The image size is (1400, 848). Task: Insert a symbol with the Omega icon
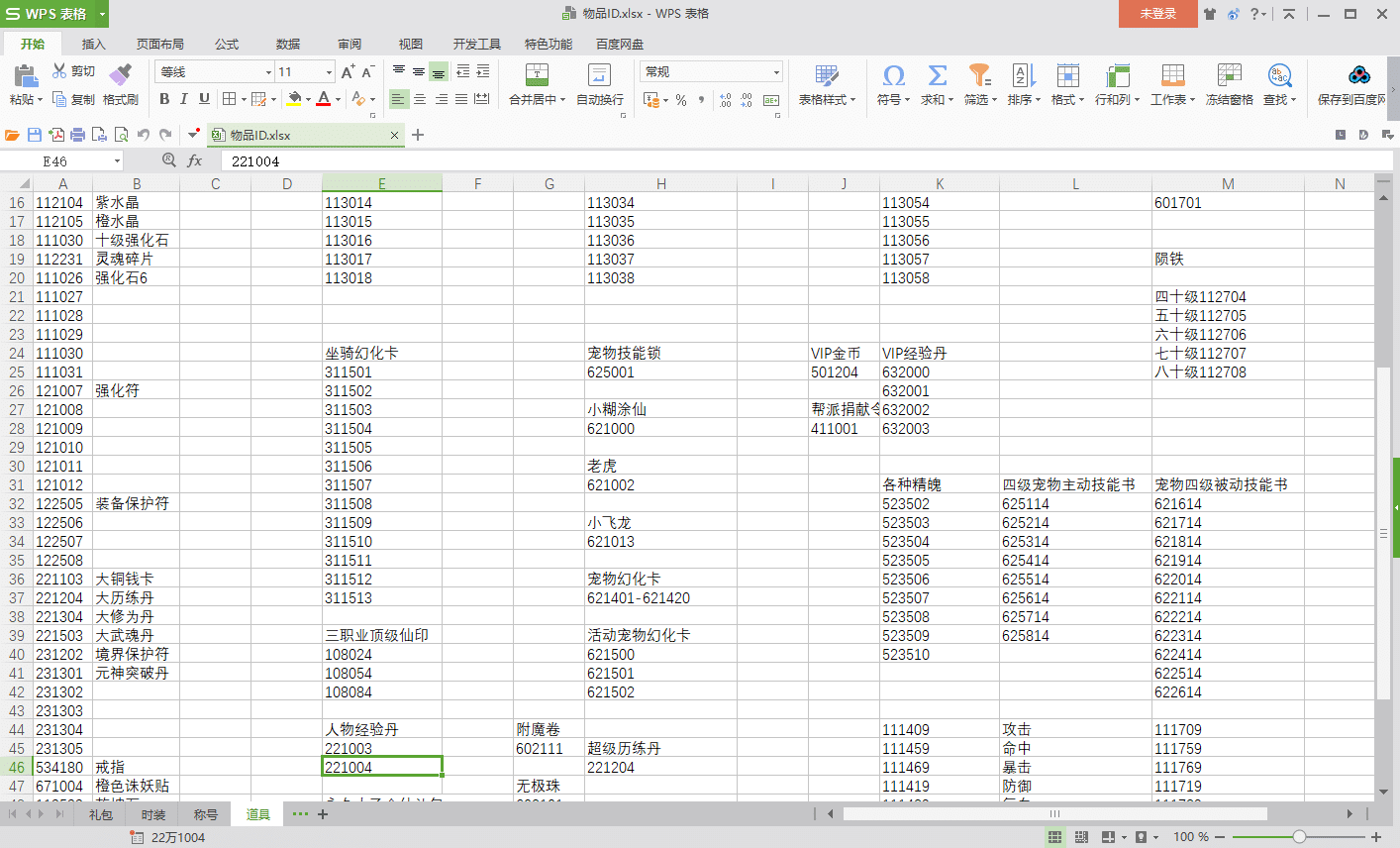tap(893, 76)
